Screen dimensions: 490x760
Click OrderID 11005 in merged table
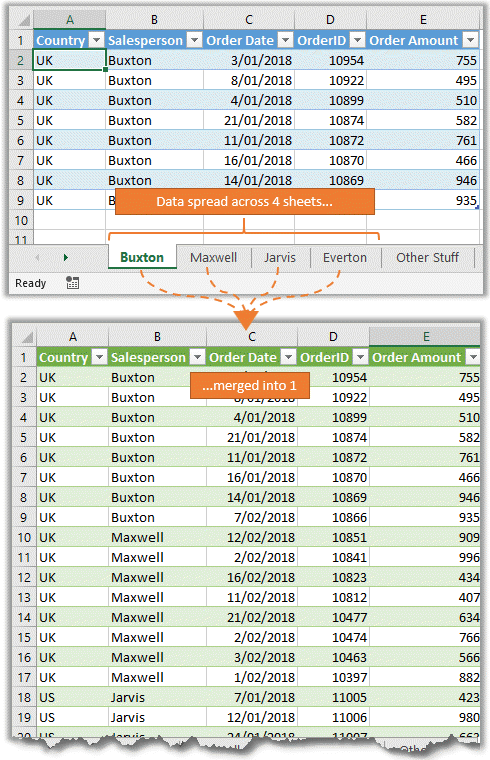[x=333, y=697]
